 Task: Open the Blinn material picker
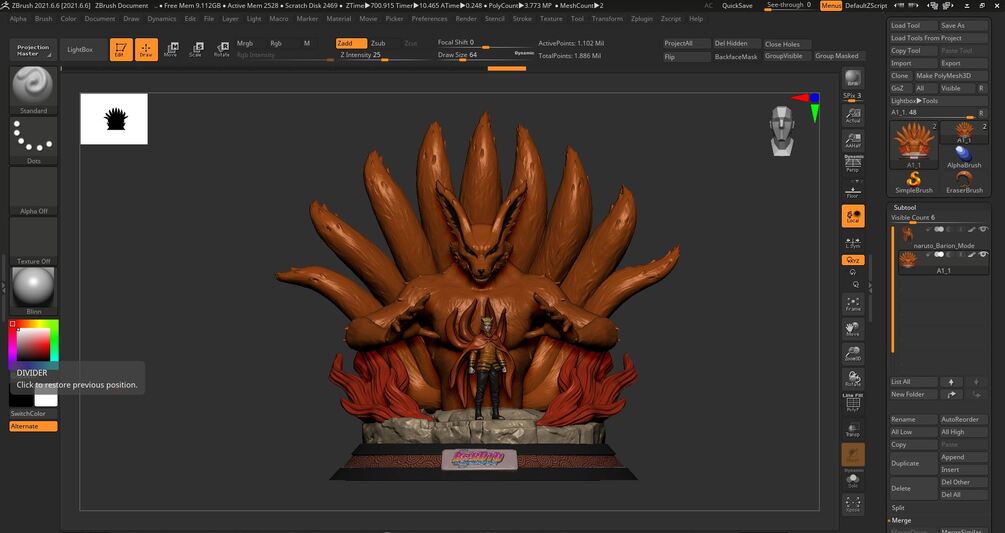pyautogui.click(x=33, y=291)
